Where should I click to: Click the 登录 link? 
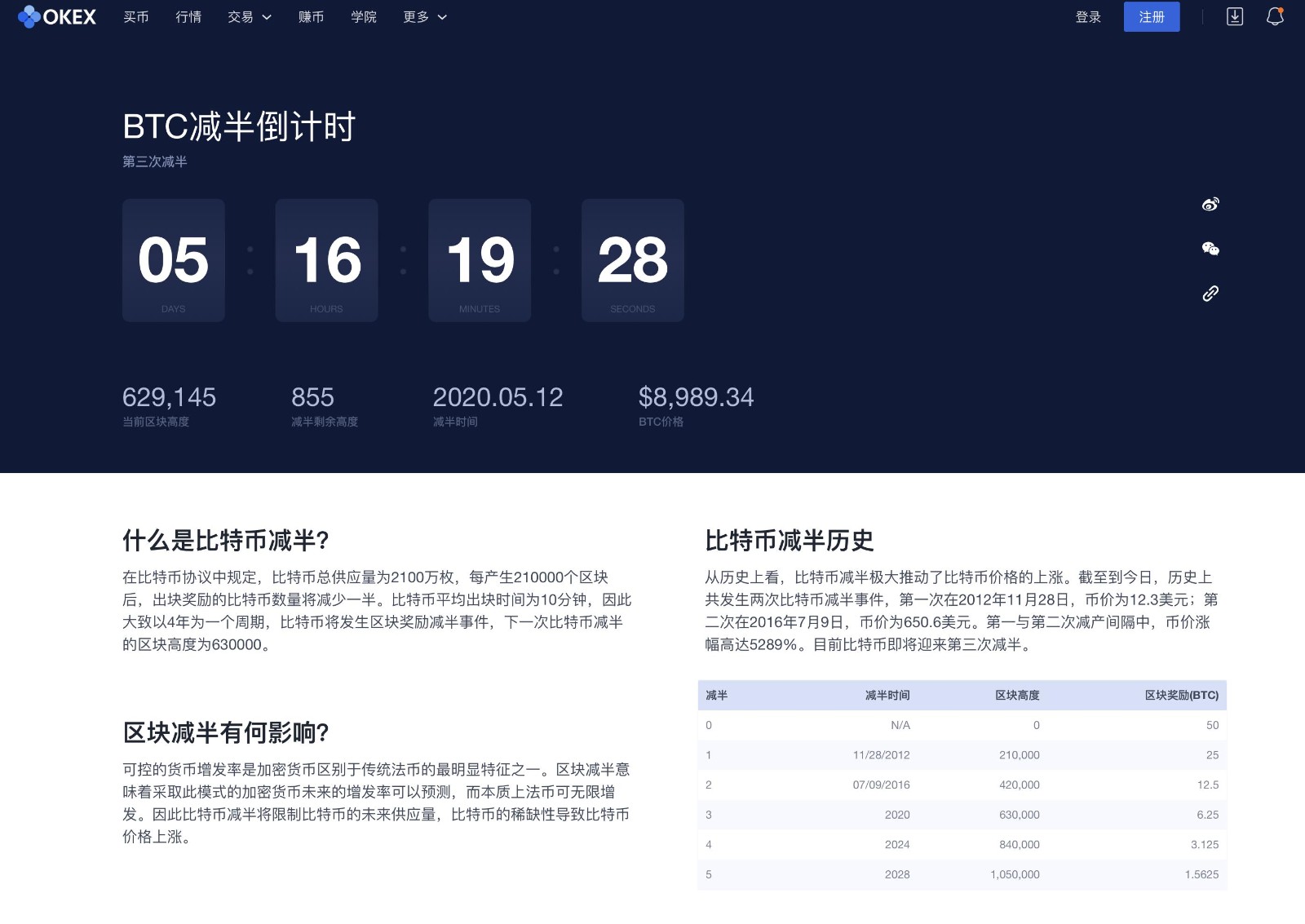point(1088,16)
